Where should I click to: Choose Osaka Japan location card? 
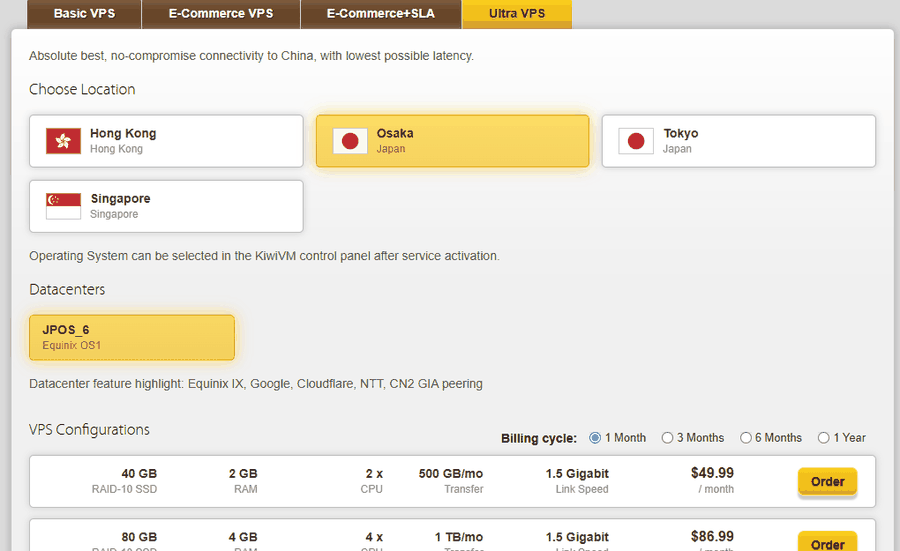pos(452,141)
